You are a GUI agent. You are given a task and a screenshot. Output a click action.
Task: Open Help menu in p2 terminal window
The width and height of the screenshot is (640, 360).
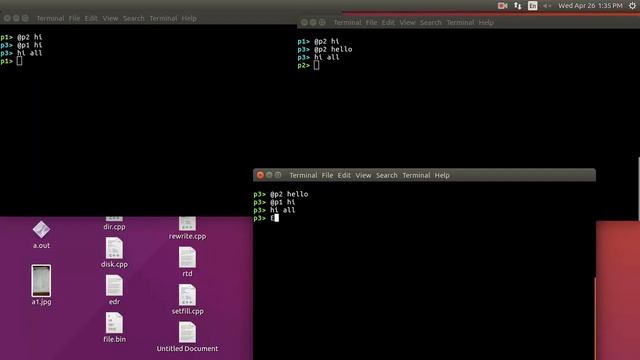pyautogui.click(x=486, y=22)
